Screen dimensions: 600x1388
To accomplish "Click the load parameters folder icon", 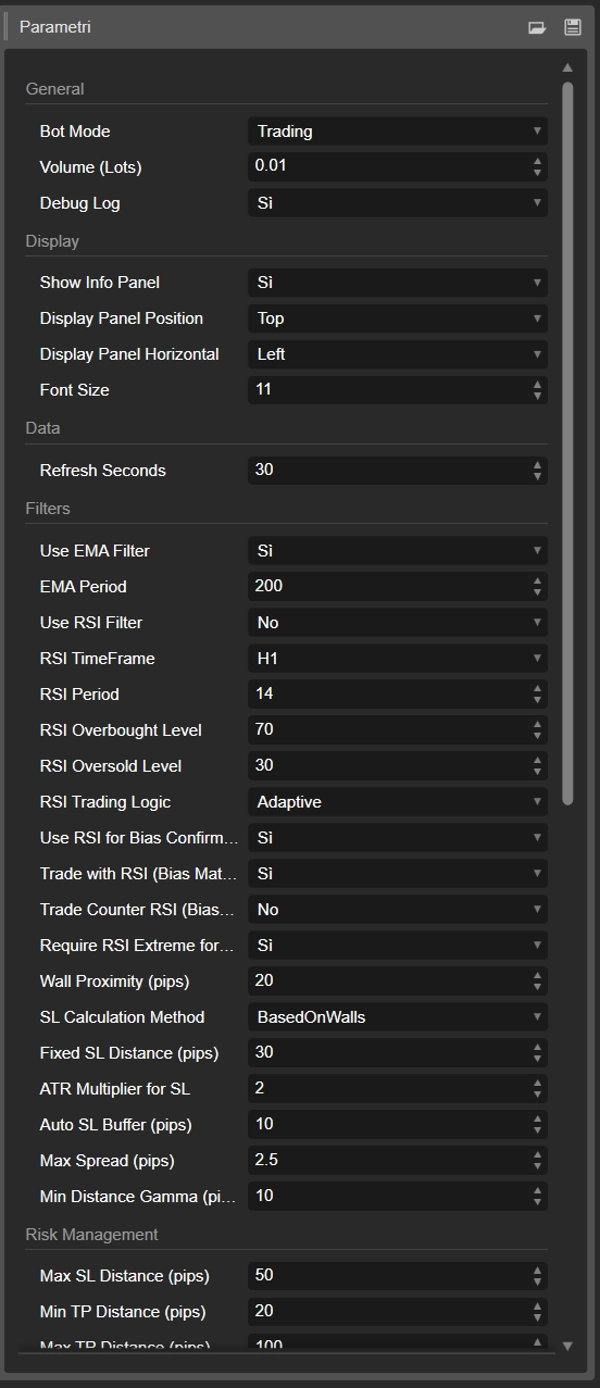I will click(x=537, y=28).
